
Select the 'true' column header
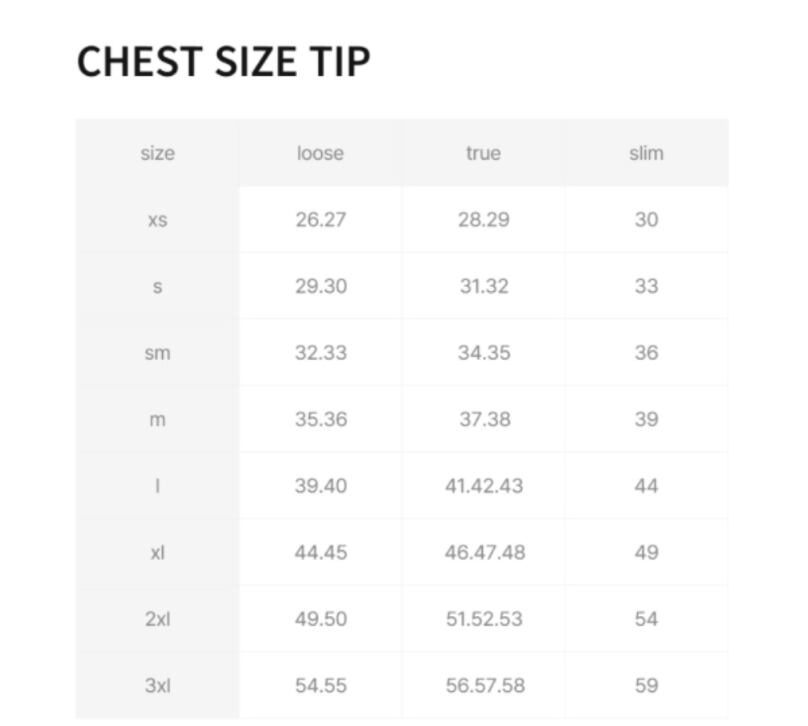[x=483, y=153]
